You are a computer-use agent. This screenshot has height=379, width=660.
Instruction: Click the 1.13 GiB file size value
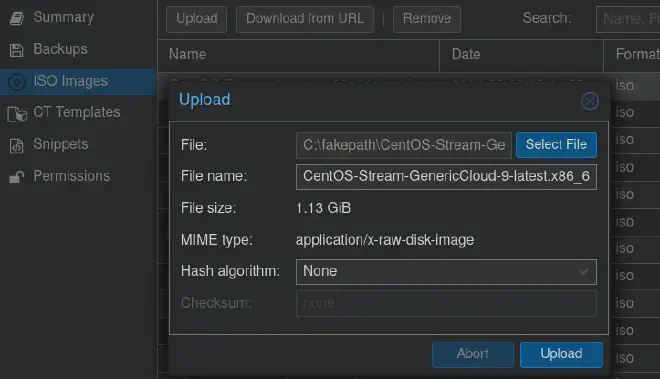coord(323,208)
